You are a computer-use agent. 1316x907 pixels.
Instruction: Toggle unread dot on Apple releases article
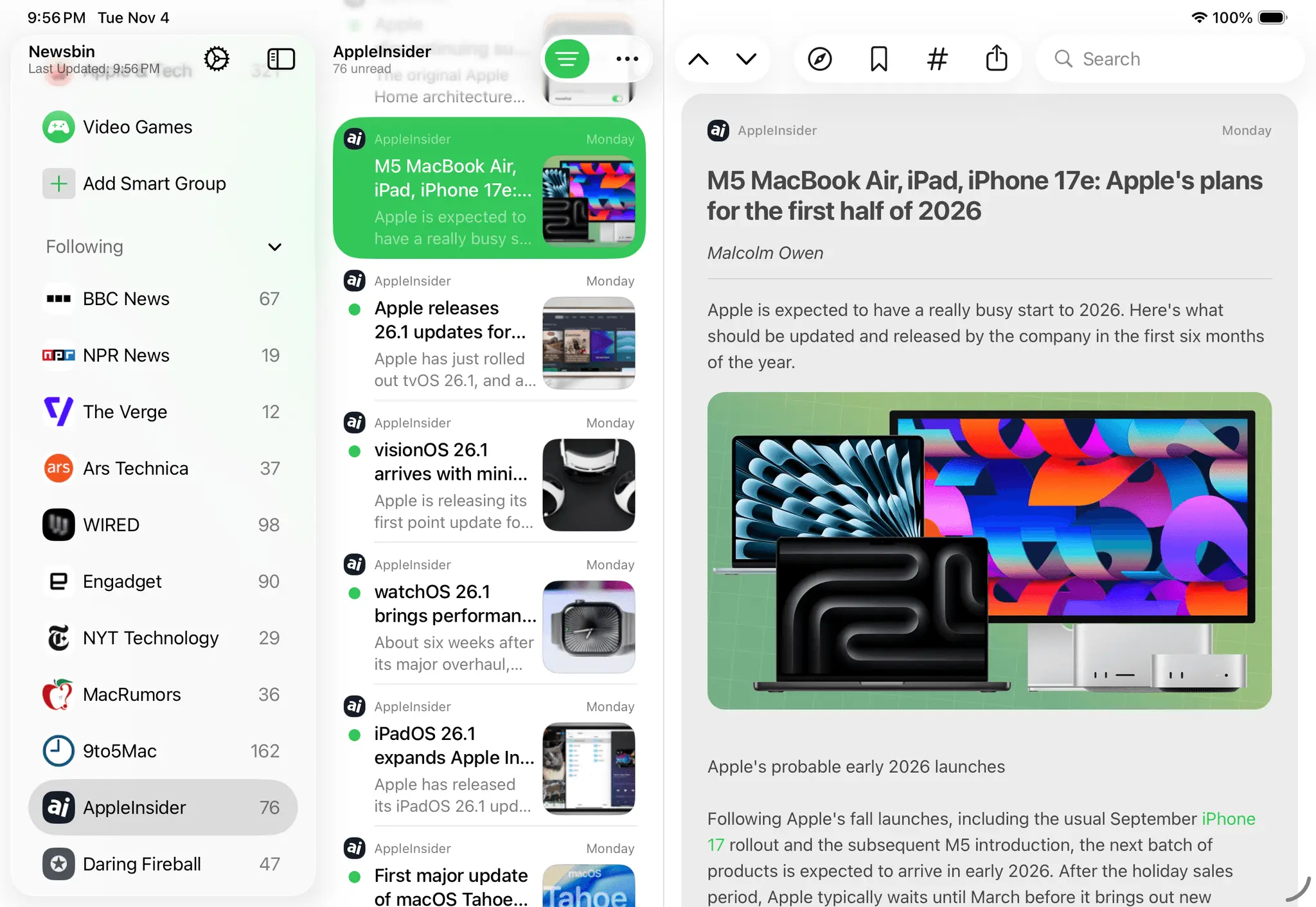[354, 309]
